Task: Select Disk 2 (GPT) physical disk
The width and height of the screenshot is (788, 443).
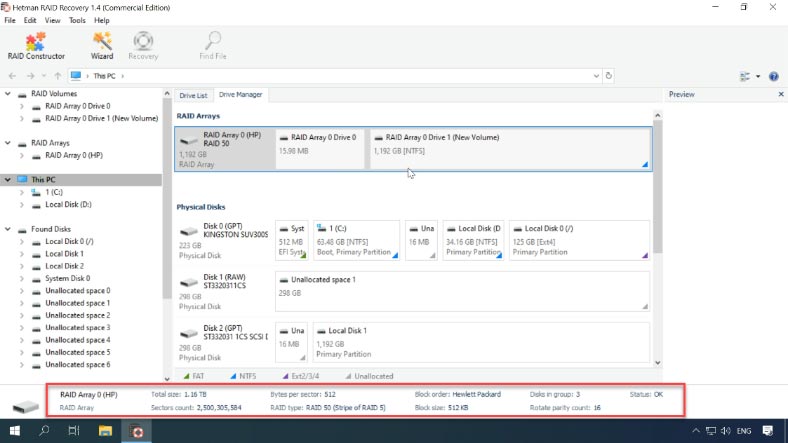Action: tap(224, 343)
